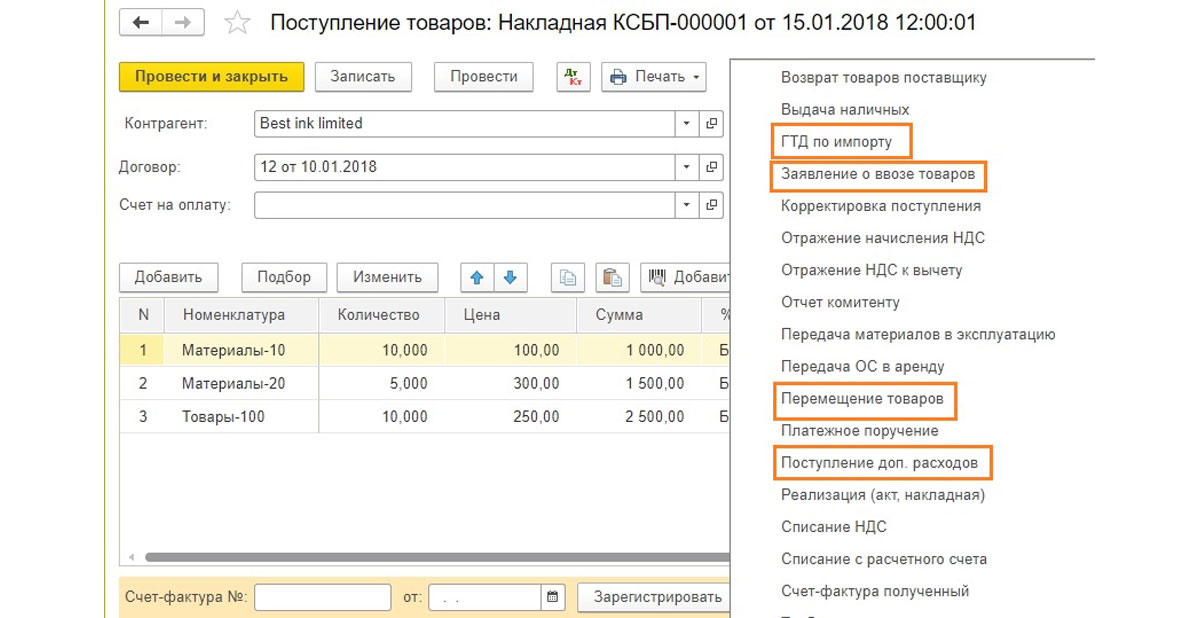Click the Счет-фактура № input field

(x=322, y=597)
